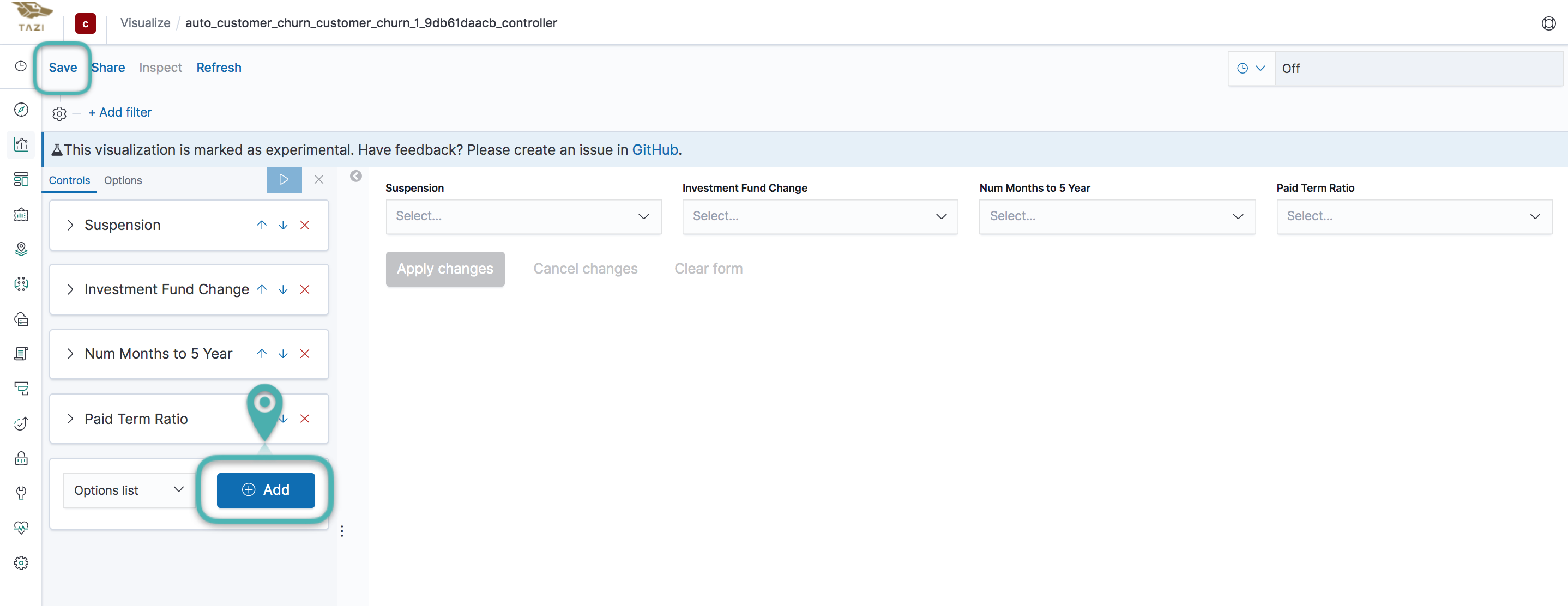
Task: Click Save in the top menu
Action: [63, 68]
